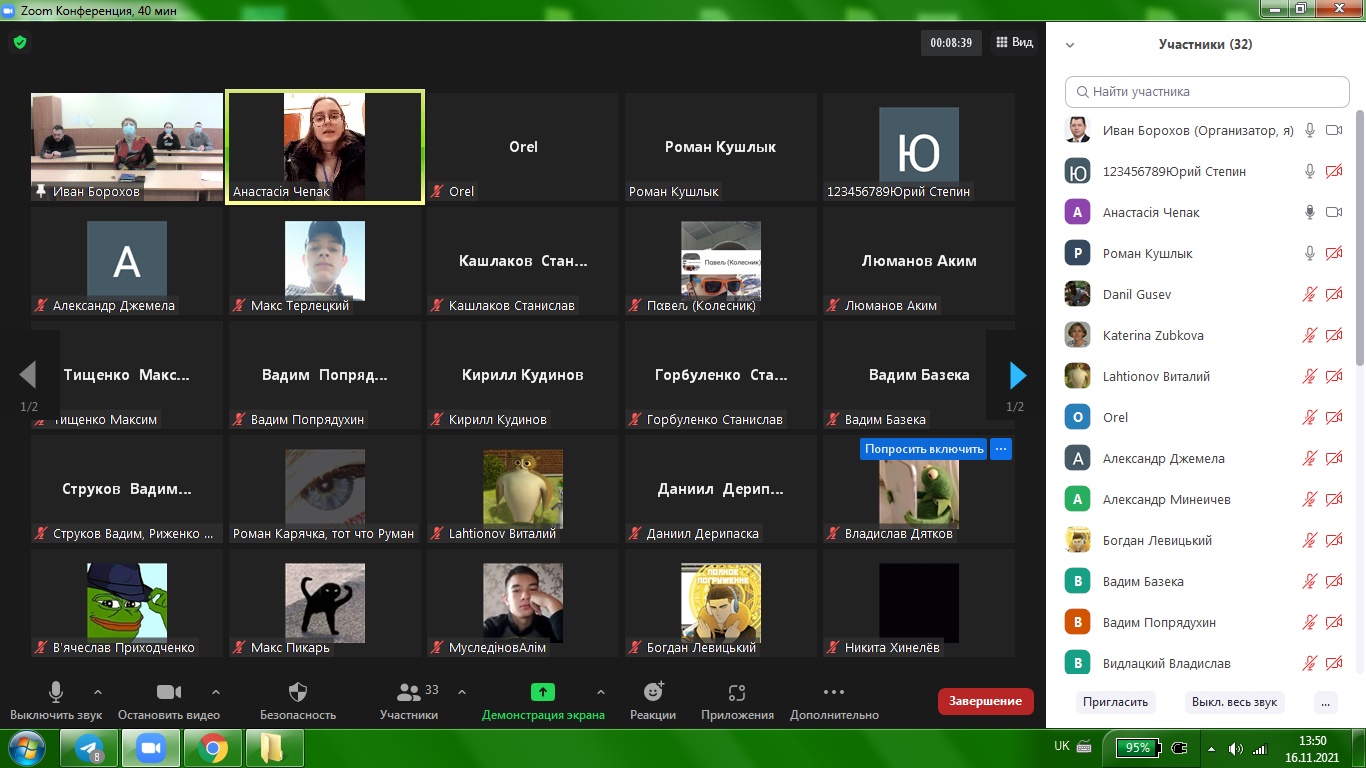Viewport: 1366px width, 768px height.
Task: Open the Reactions smiley icon
Action: 653,691
